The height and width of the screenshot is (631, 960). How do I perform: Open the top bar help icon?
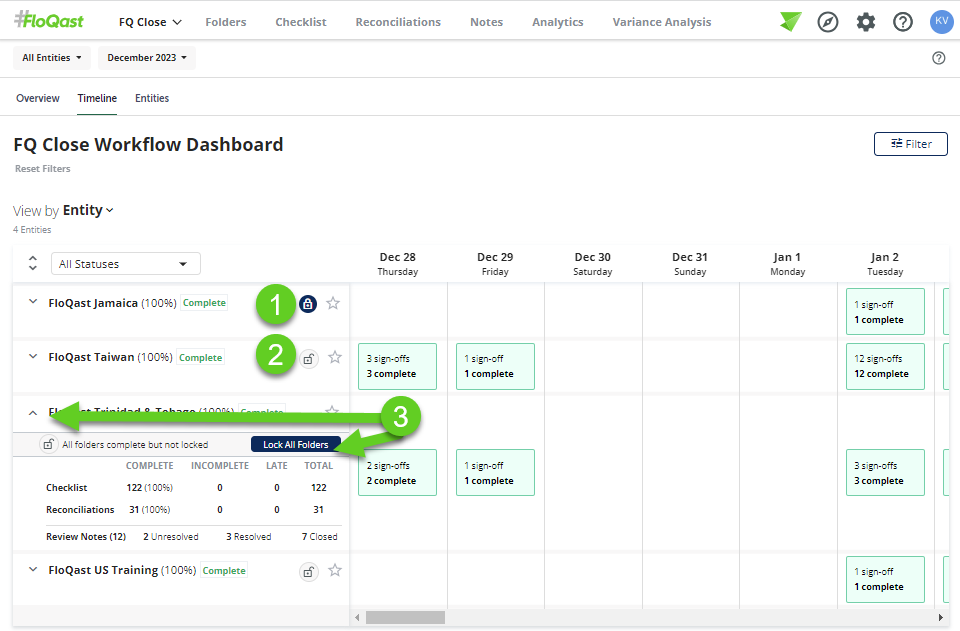903,23
